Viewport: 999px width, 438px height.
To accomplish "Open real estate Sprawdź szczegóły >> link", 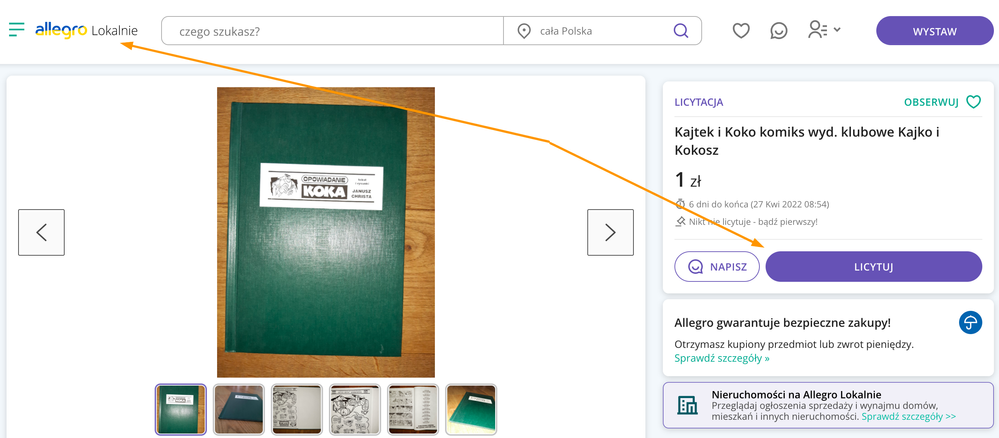I will (x=908, y=416).
